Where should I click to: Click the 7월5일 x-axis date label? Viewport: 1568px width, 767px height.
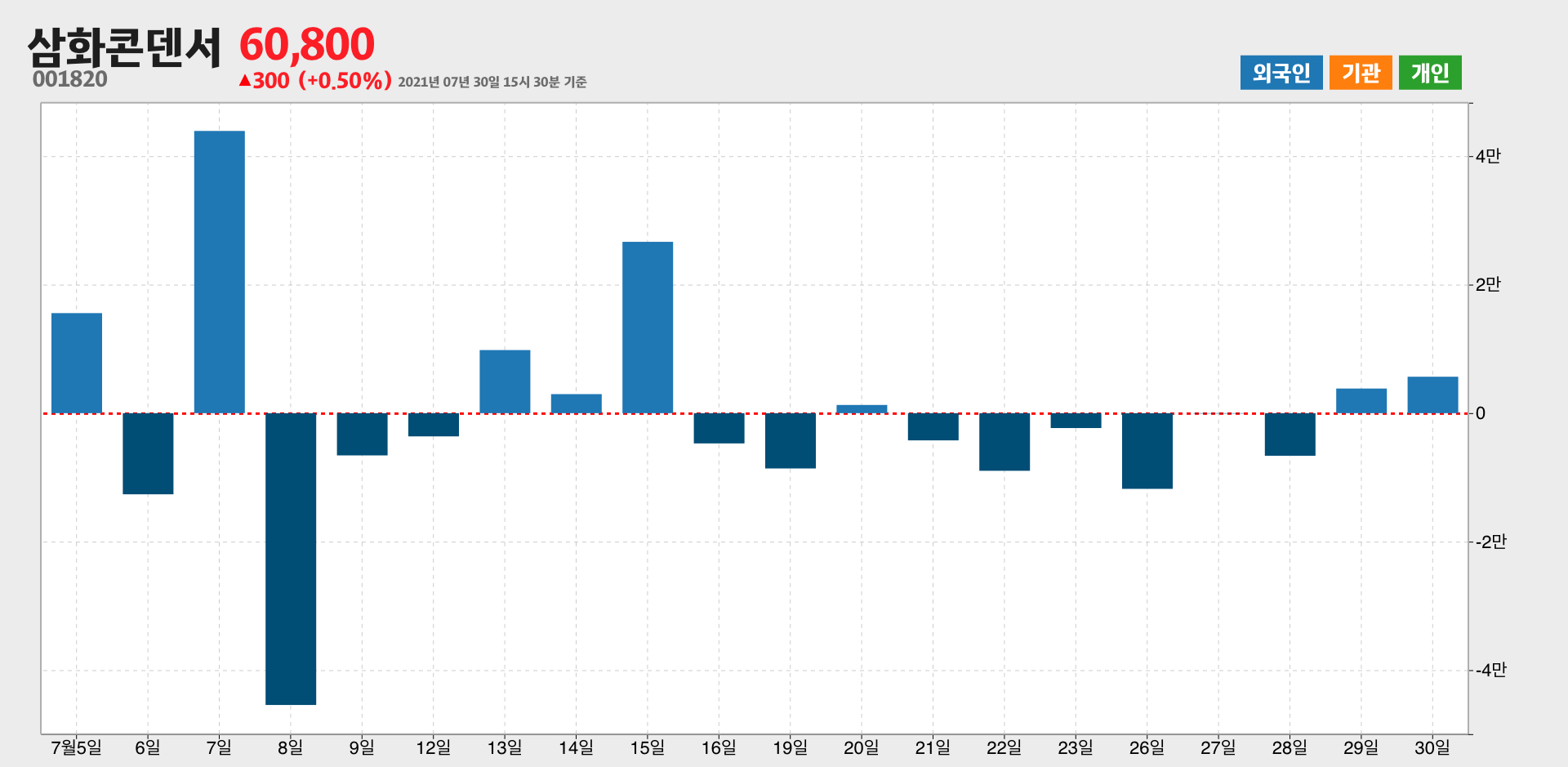(77, 747)
